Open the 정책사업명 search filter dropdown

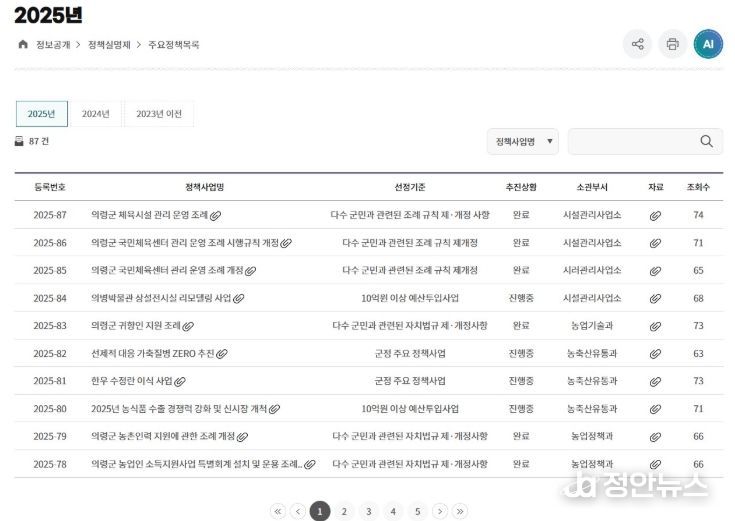point(522,142)
